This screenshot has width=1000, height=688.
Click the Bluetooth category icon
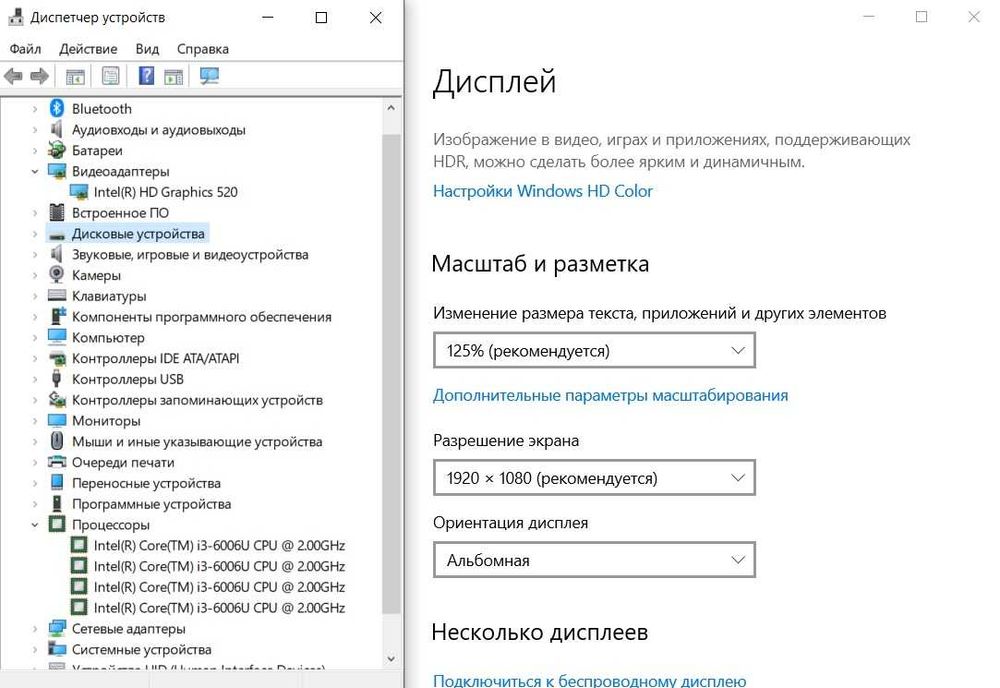pyautogui.click(x=57, y=108)
